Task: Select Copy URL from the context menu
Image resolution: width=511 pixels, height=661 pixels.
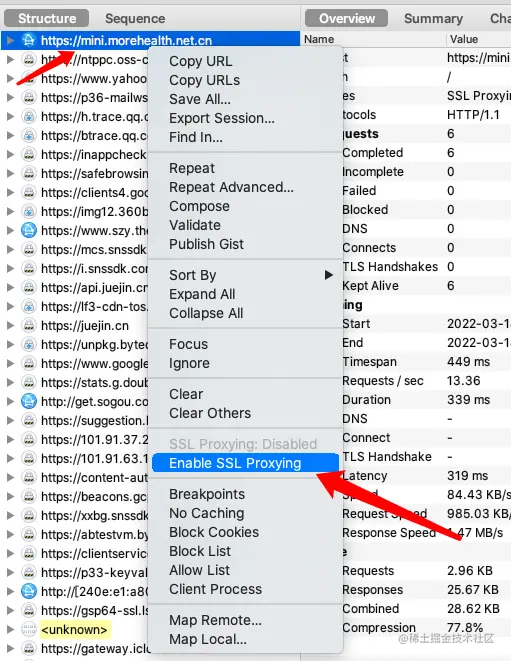Action: tap(201, 61)
